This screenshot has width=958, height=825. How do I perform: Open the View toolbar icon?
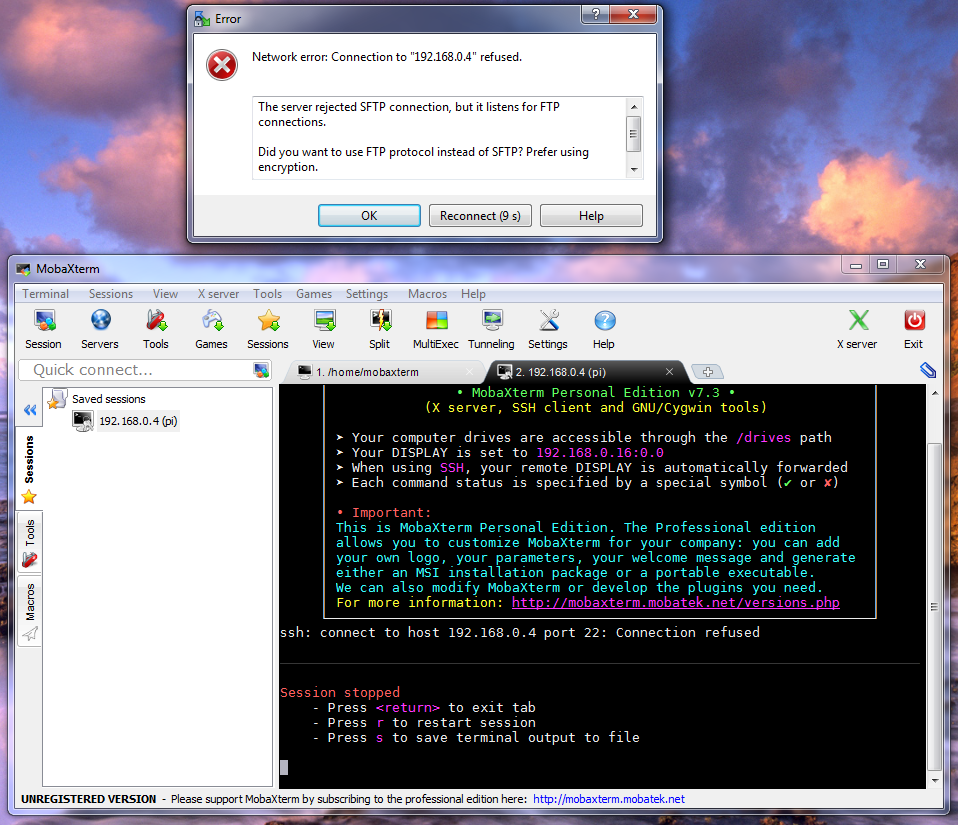[x=324, y=329]
